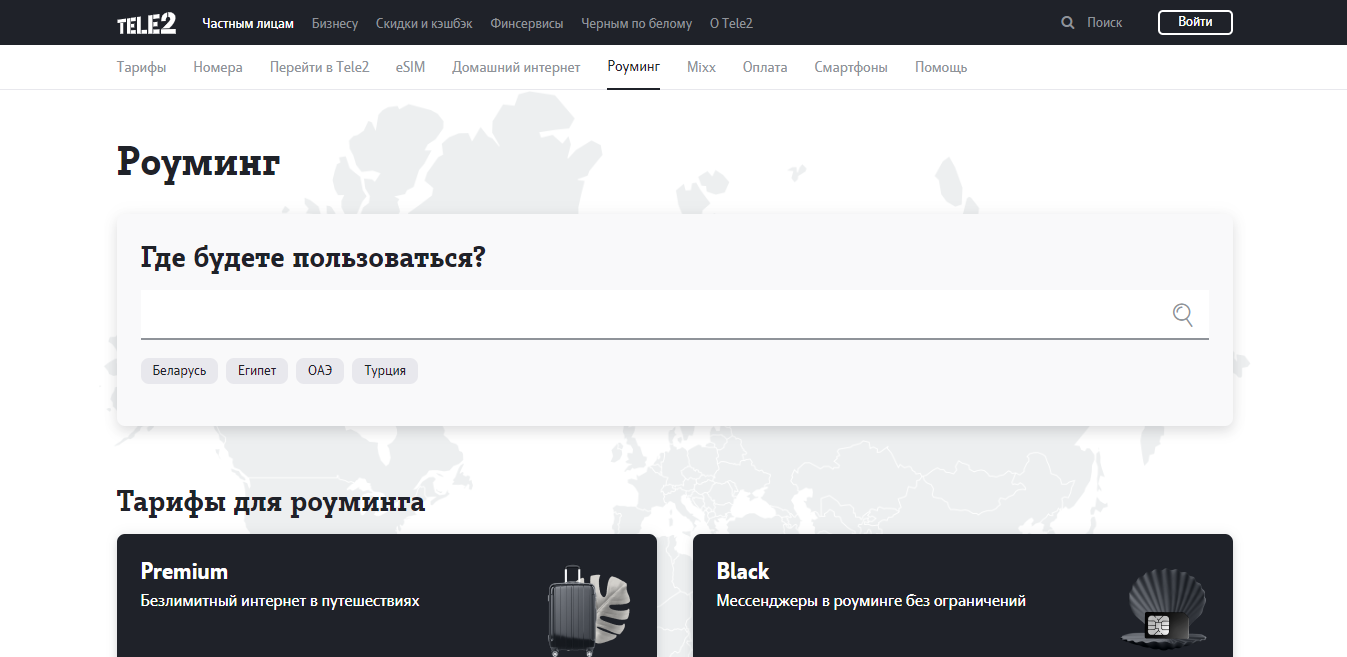Click the Tele2 logo
This screenshot has width=1347, height=657.
(146, 23)
